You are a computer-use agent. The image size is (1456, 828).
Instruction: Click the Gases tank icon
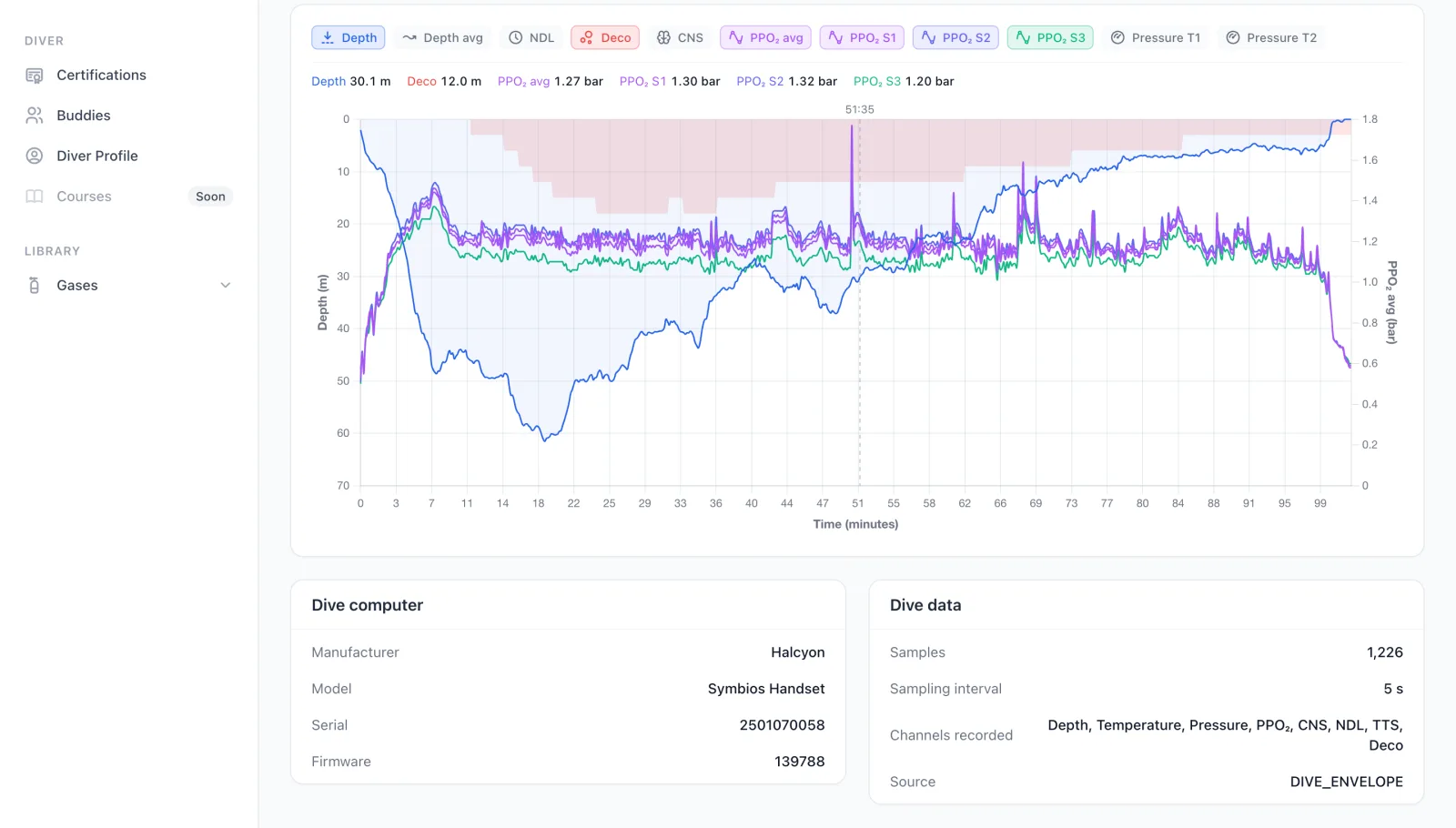pos(35,286)
